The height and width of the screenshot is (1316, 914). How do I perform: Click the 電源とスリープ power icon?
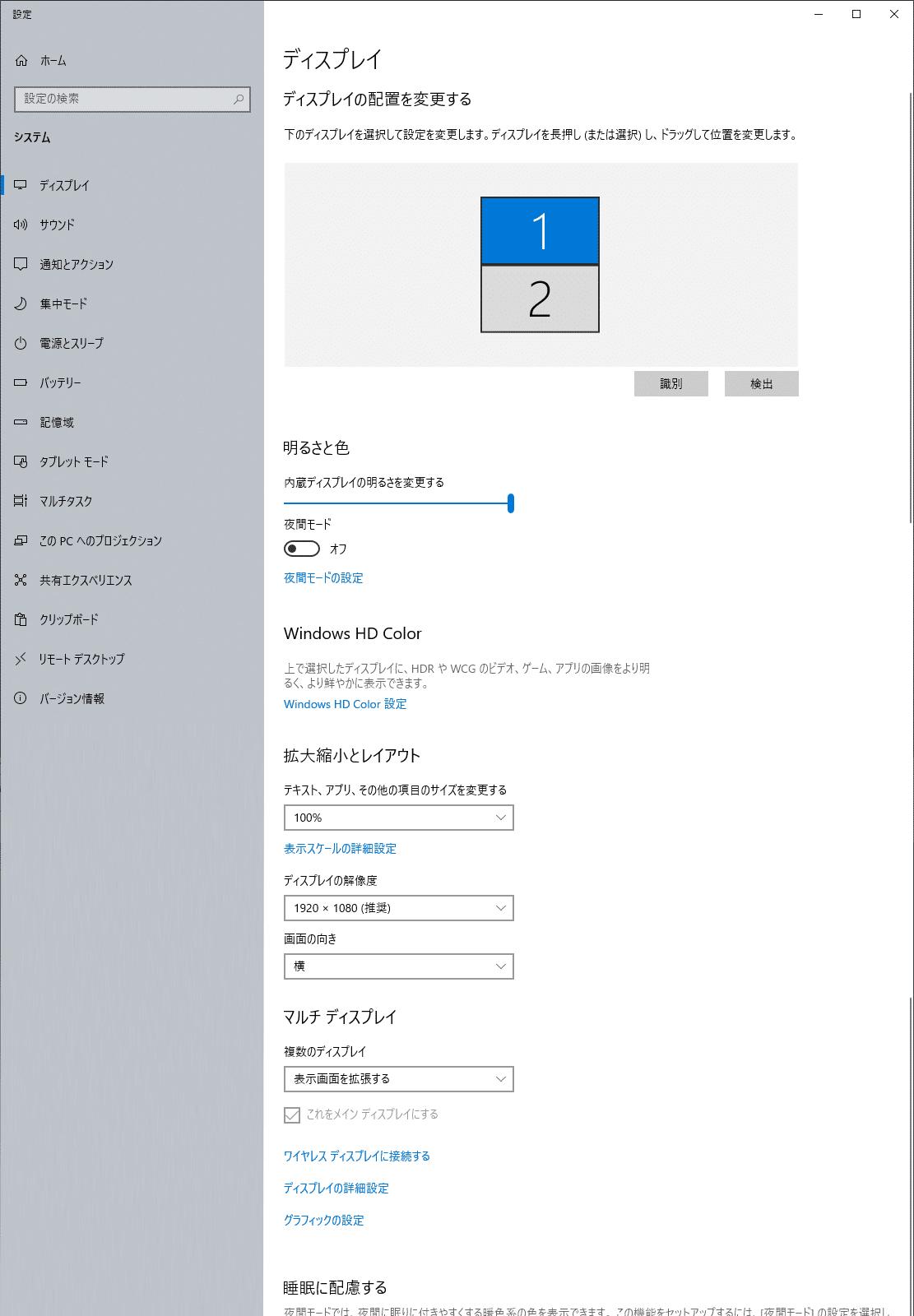point(21,343)
